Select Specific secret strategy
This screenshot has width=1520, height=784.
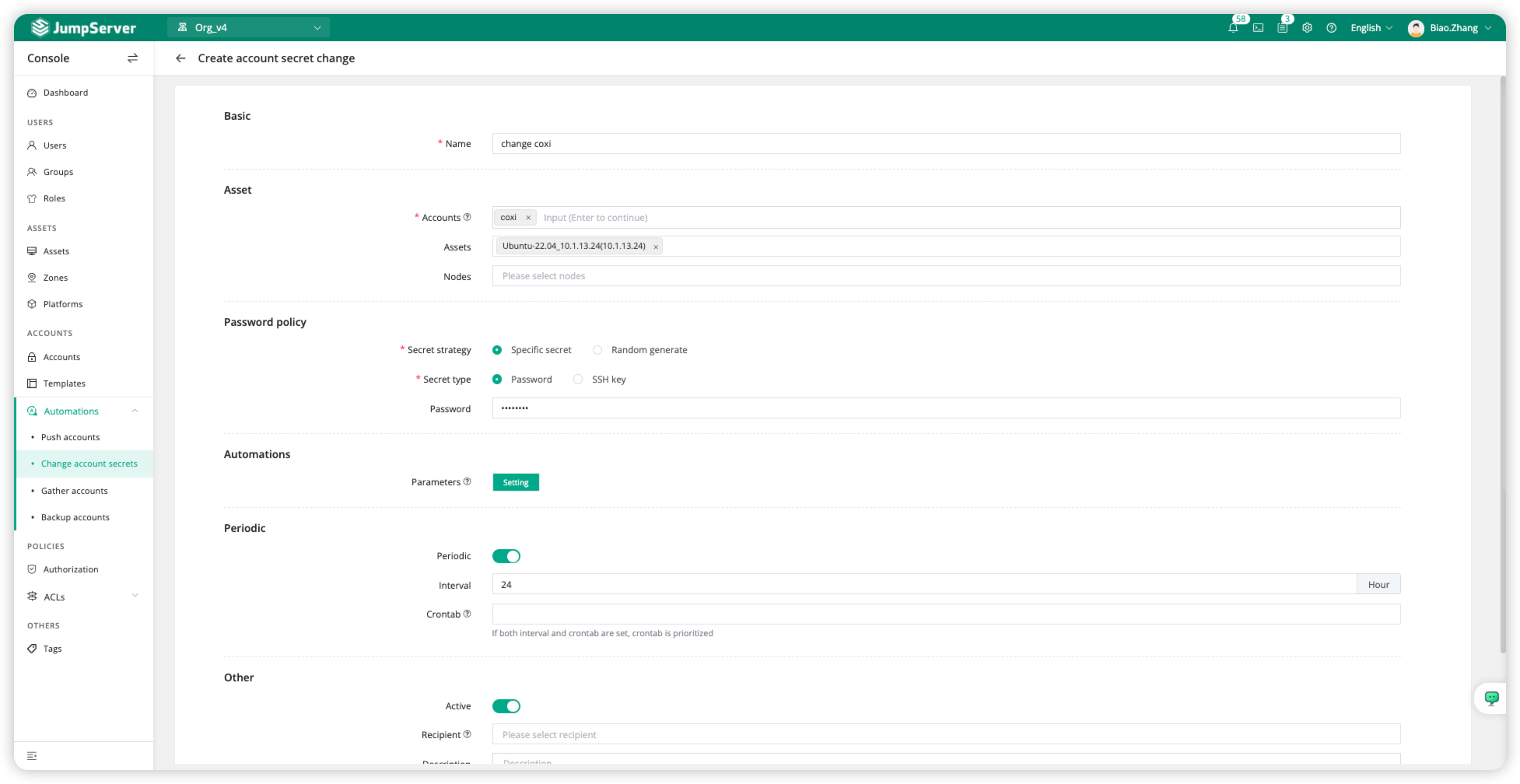(497, 350)
